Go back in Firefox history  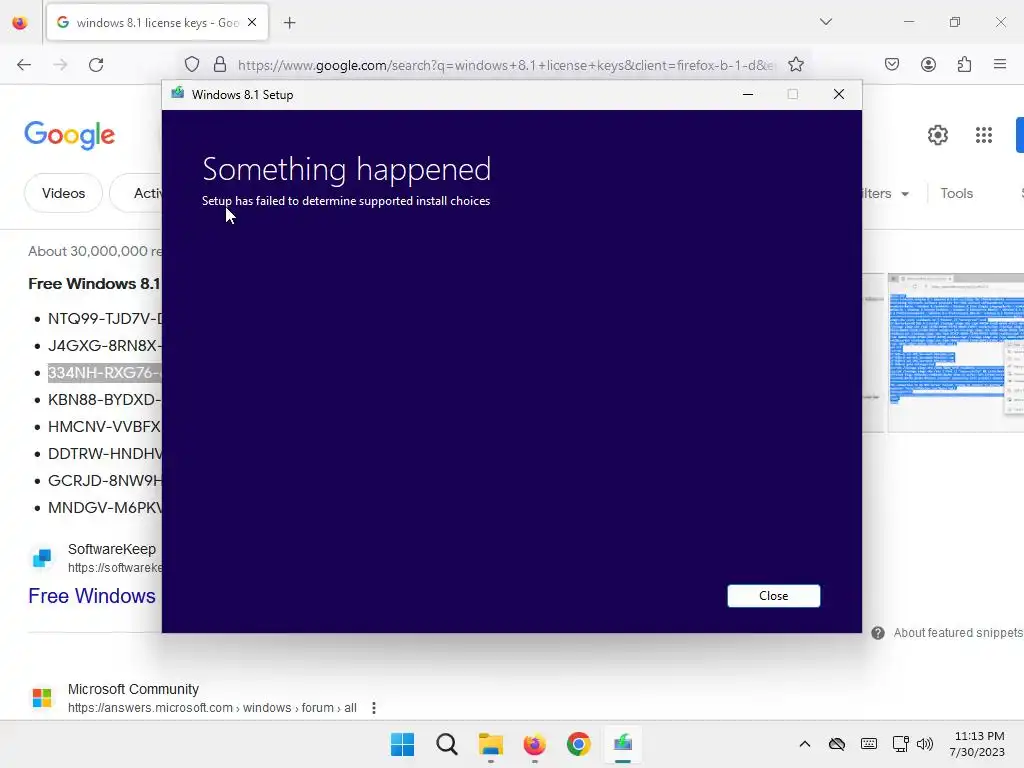pyautogui.click(x=24, y=65)
